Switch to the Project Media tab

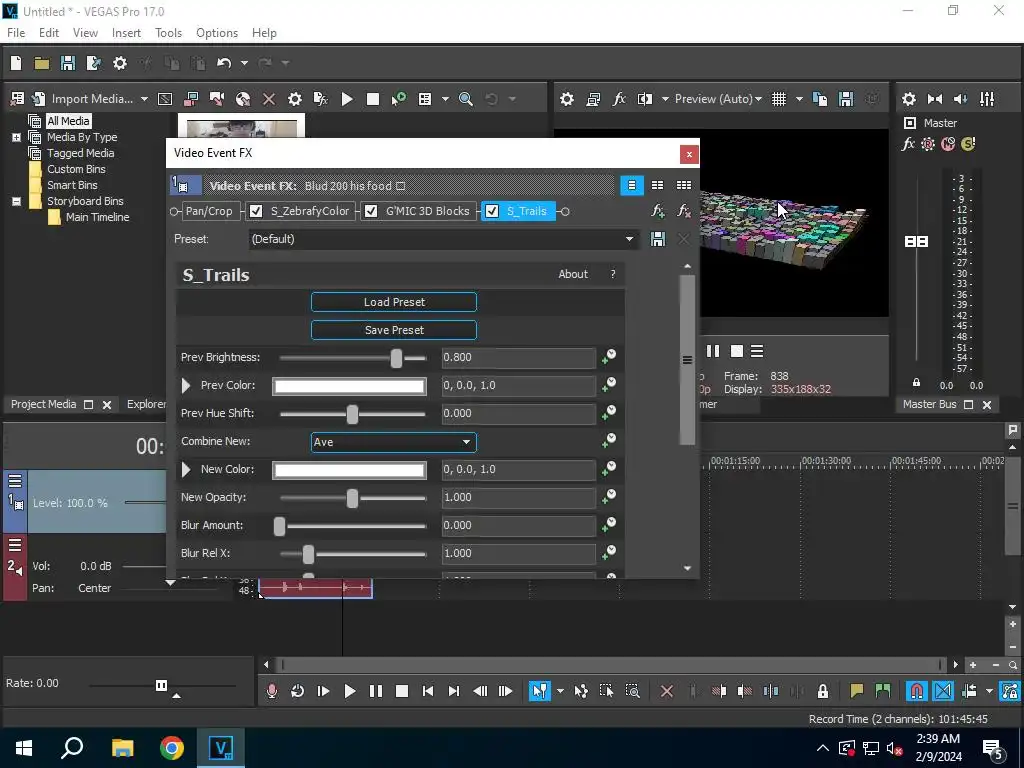click(x=44, y=404)
